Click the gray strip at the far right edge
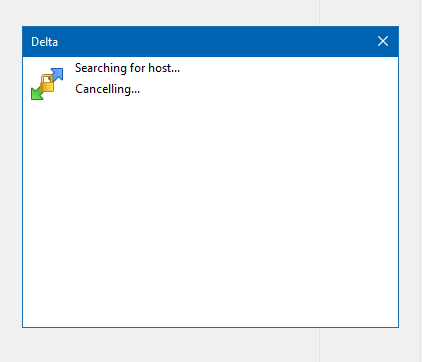The width and height of the screenshot is (422, 362). pyautogui.click(x=420, y=181)
